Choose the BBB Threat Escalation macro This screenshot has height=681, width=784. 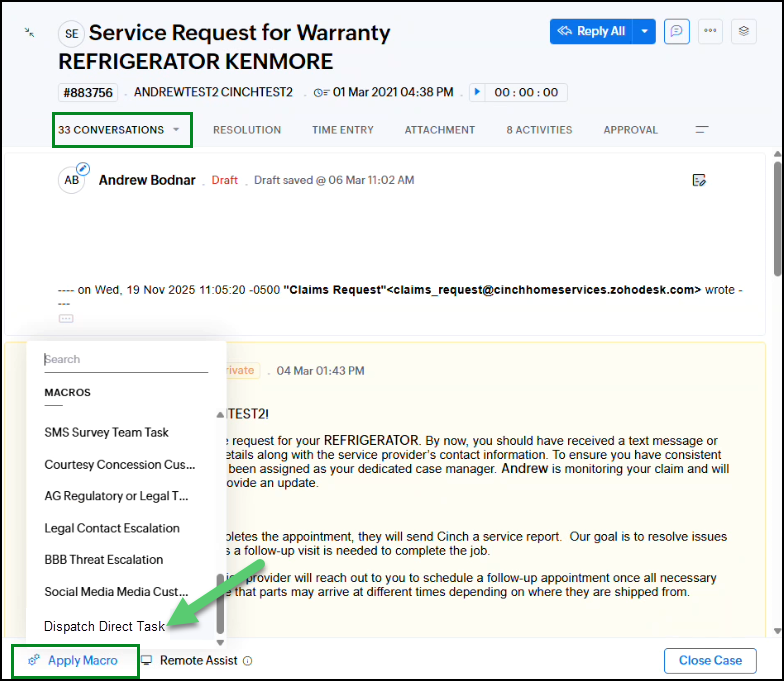point(104,560)
